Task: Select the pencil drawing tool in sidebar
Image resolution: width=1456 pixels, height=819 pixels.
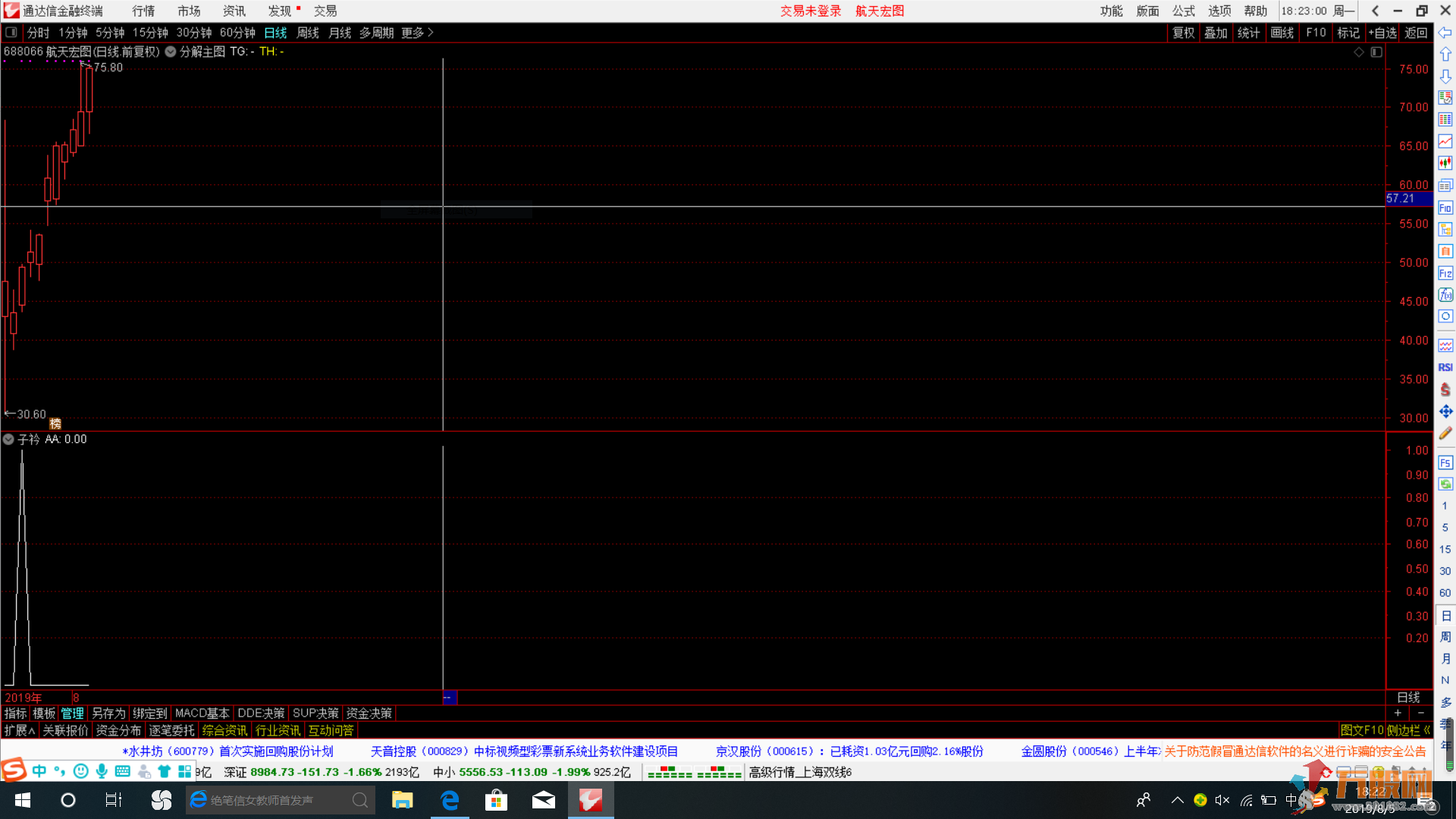Action: click(x=1445, y=433)
